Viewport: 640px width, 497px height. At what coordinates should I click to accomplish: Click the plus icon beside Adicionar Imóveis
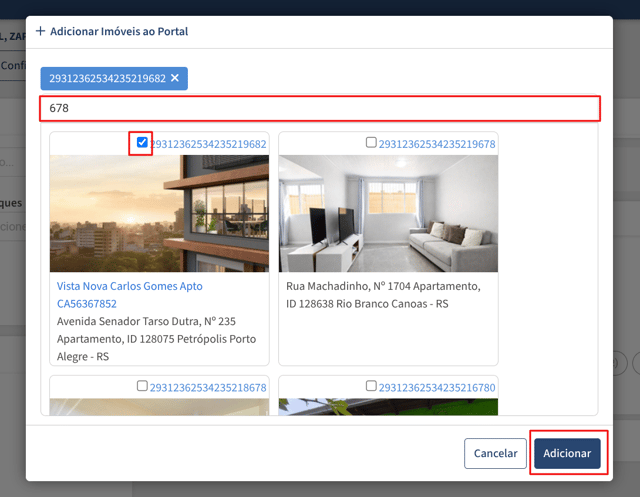(x=40, y=31)
